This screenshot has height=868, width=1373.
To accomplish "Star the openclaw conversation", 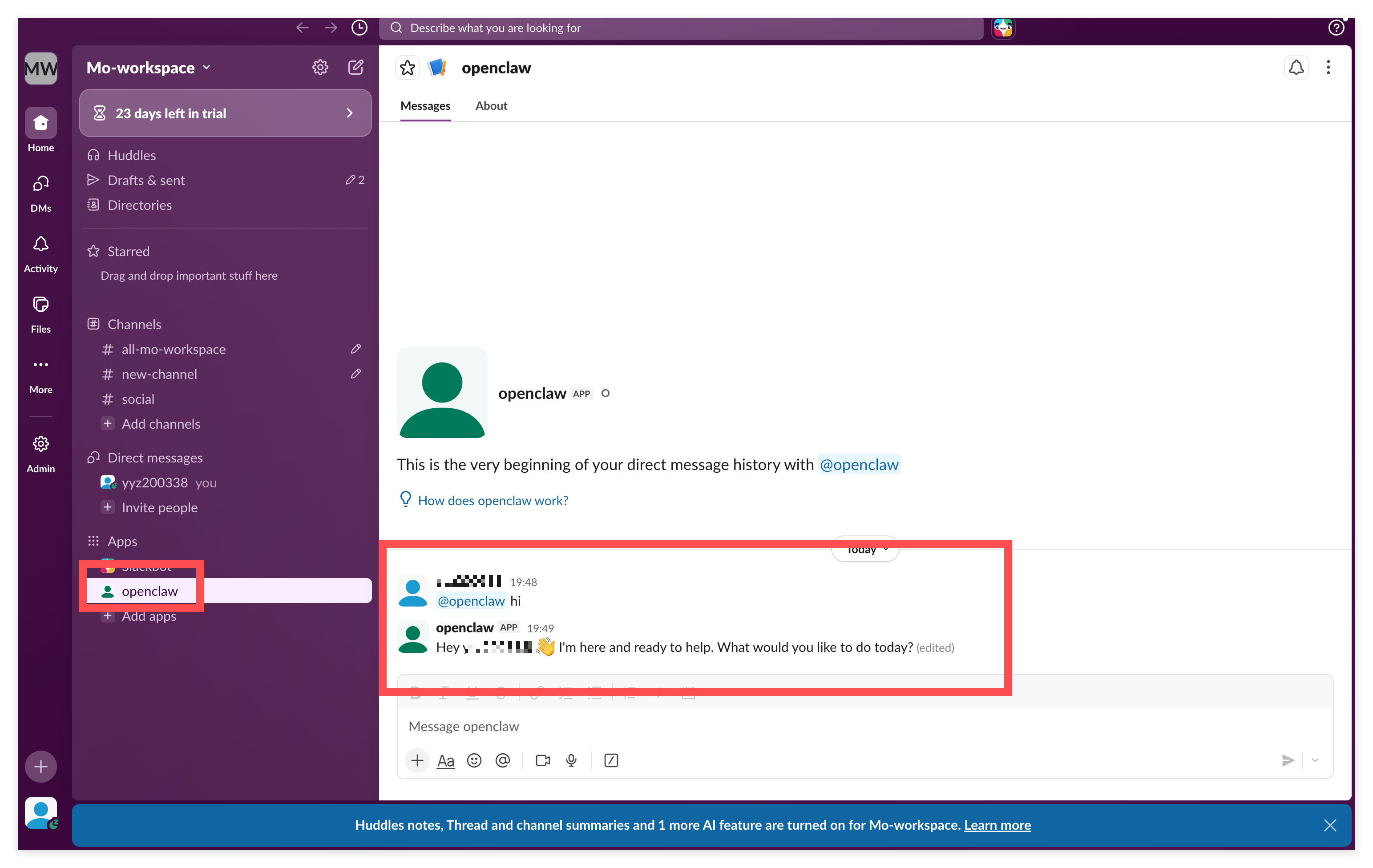I will (x=407, y=68).
